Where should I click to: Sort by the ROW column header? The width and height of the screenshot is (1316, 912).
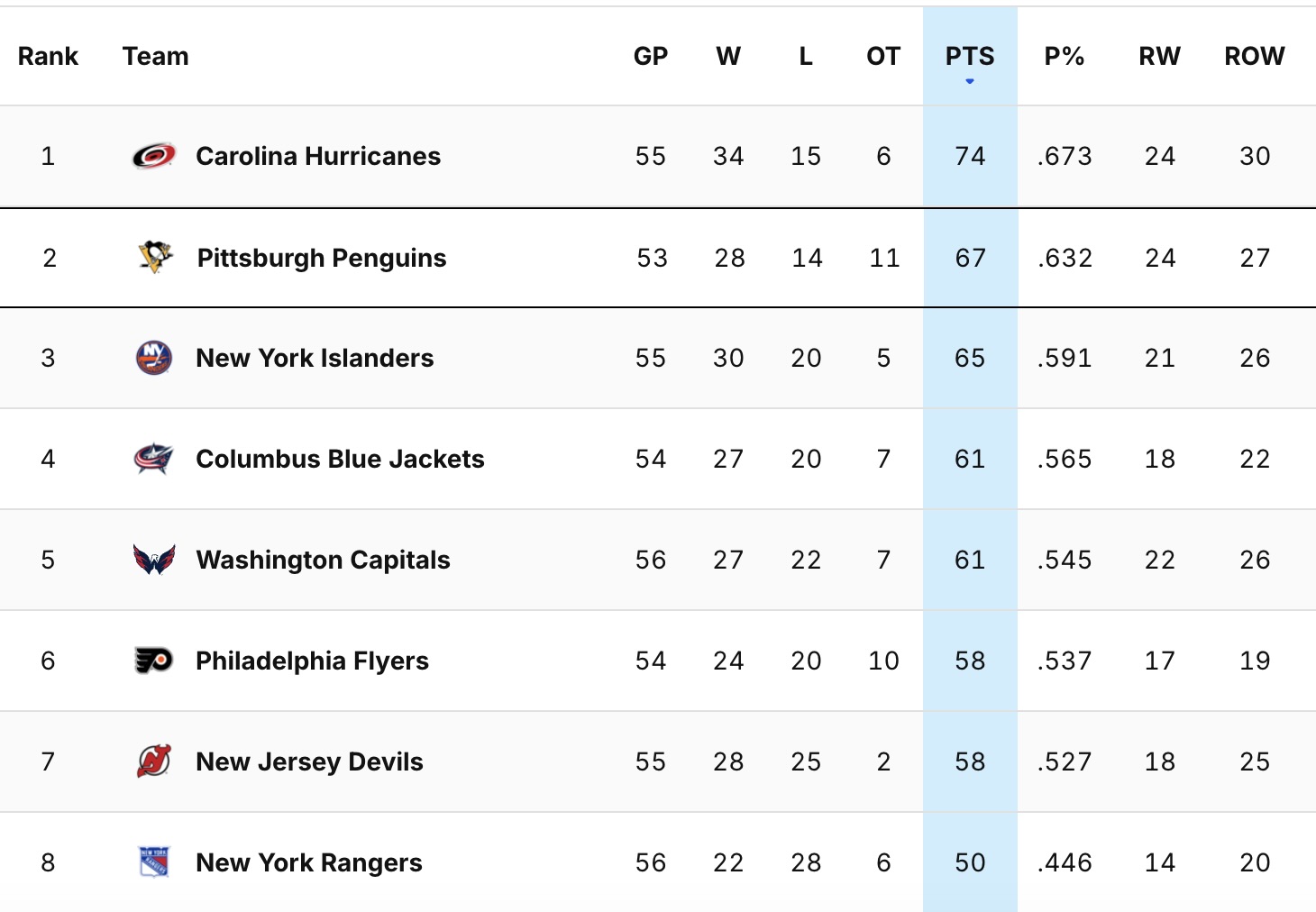pyautogui.click(x=1254, y=56)
